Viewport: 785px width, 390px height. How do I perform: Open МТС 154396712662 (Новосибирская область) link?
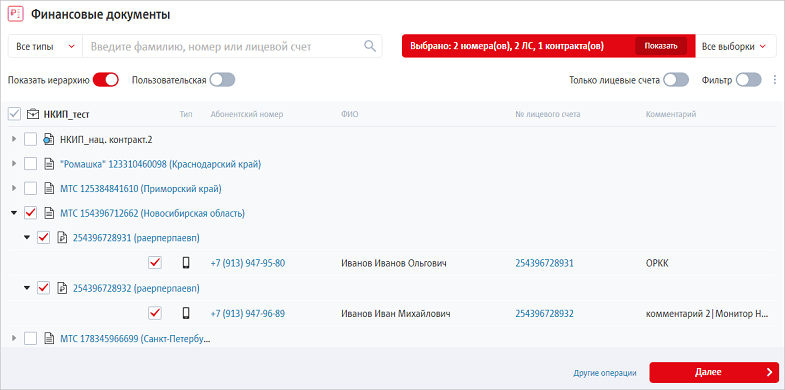click(x=152, y=214)
